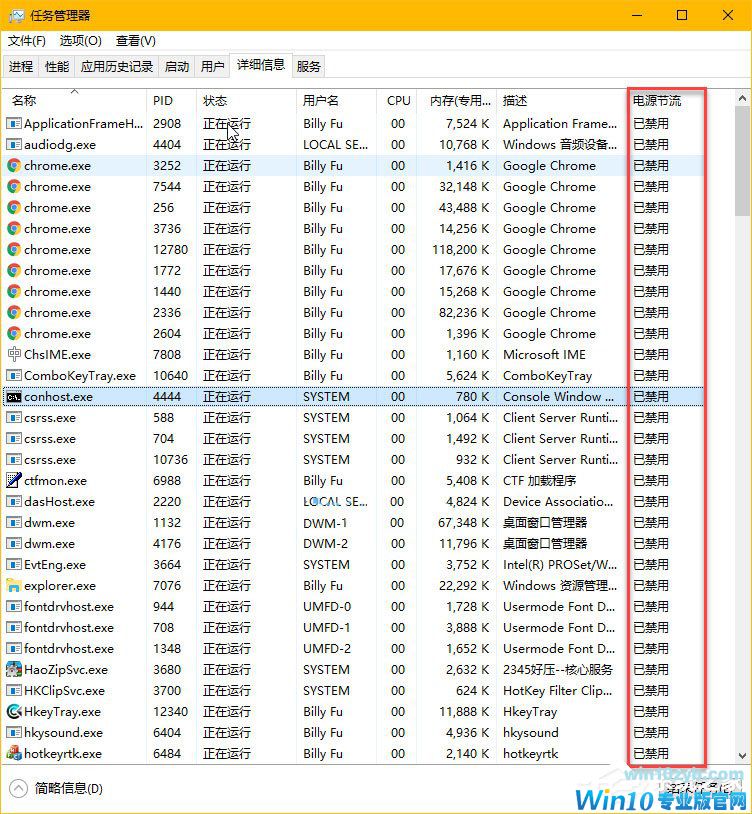Click scrollbar down arrow
752x814 pixels.
tap(742, 755)
